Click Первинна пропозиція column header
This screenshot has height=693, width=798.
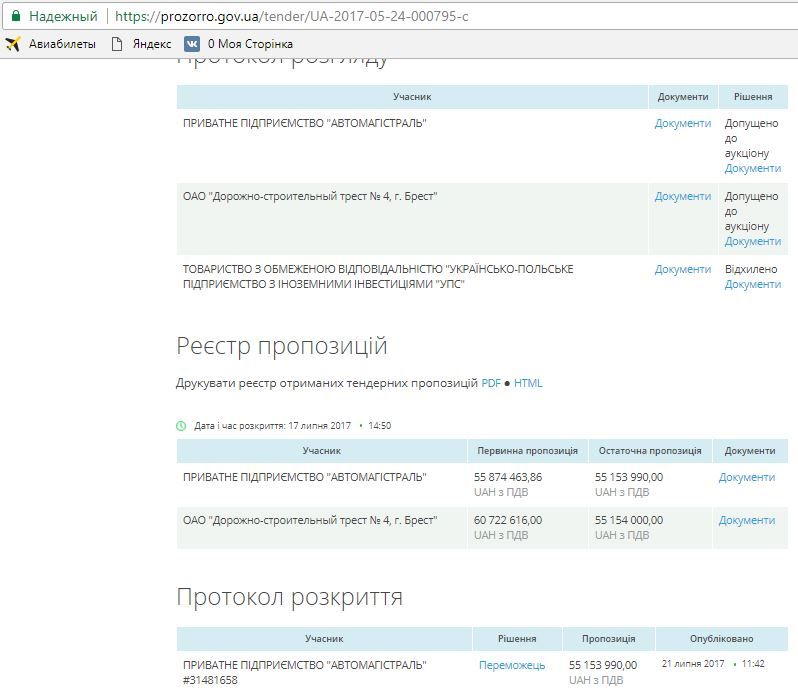pos(527,451)
